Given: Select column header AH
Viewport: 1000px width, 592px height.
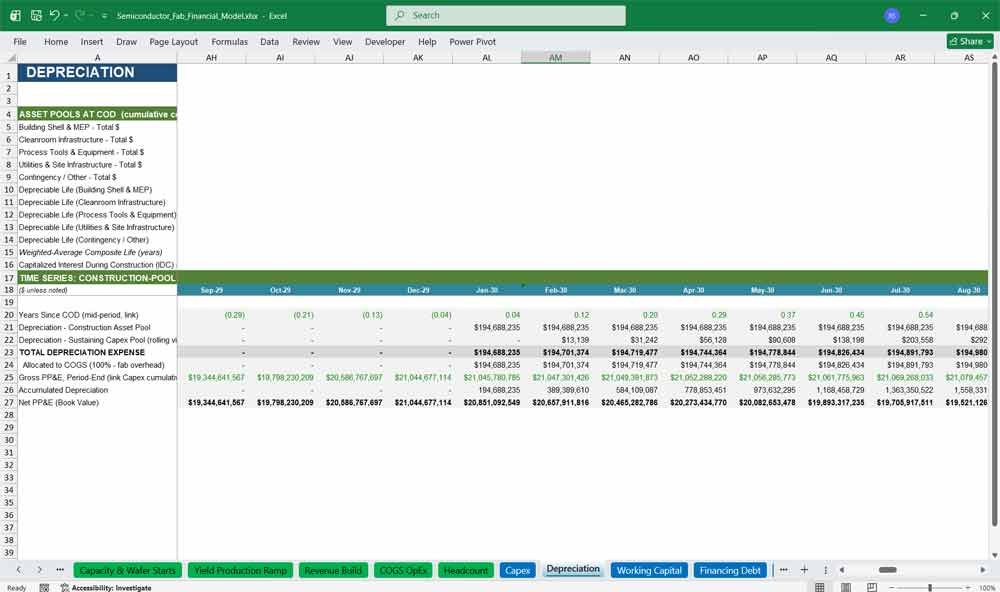Looking at the screenshot, I should coord(211,57).
